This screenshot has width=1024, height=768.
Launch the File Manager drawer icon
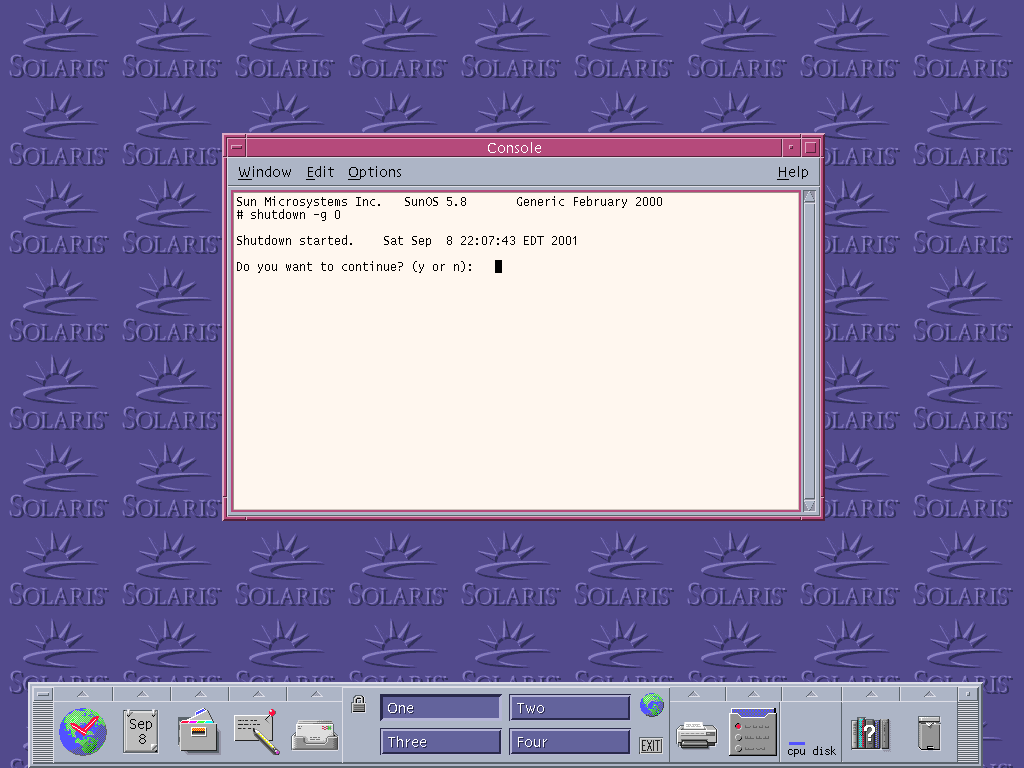[198, 731]
